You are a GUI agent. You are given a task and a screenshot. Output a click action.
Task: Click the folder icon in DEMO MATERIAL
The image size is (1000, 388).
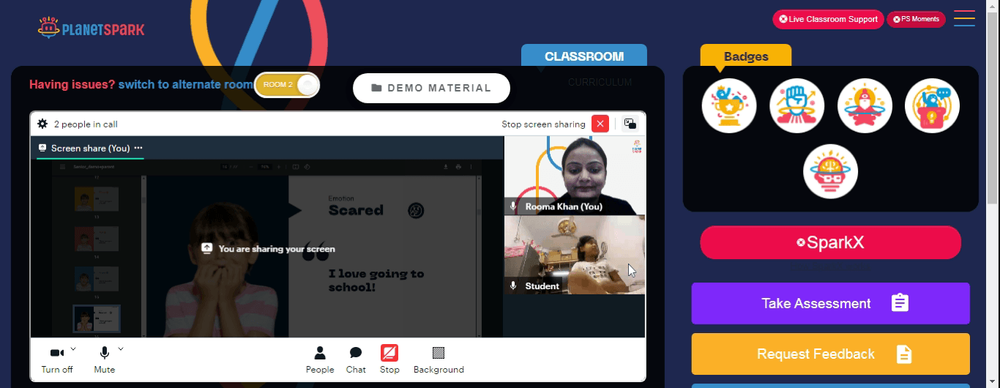[376, 88]
